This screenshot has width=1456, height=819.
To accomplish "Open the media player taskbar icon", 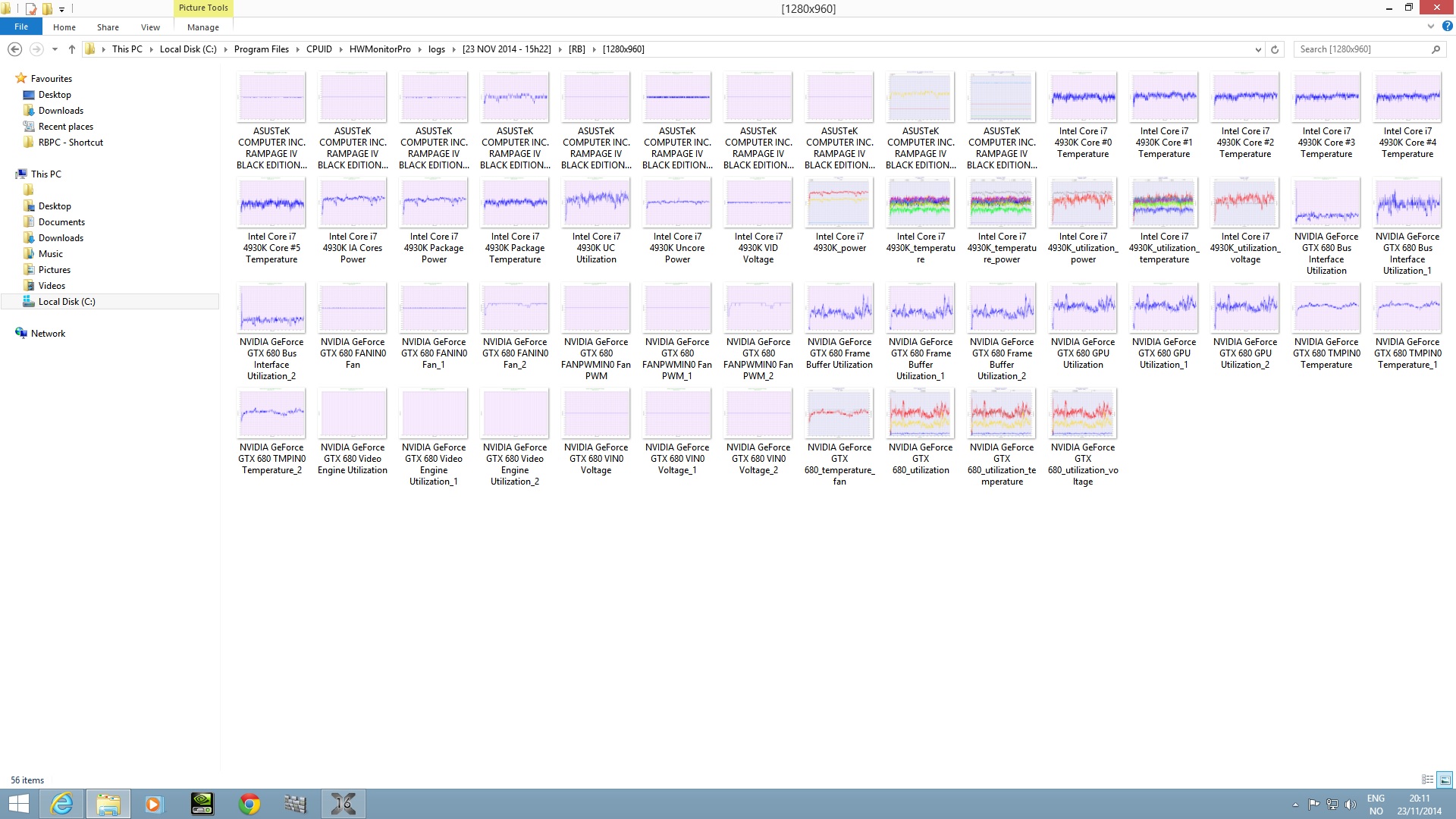I will (154, 804).
